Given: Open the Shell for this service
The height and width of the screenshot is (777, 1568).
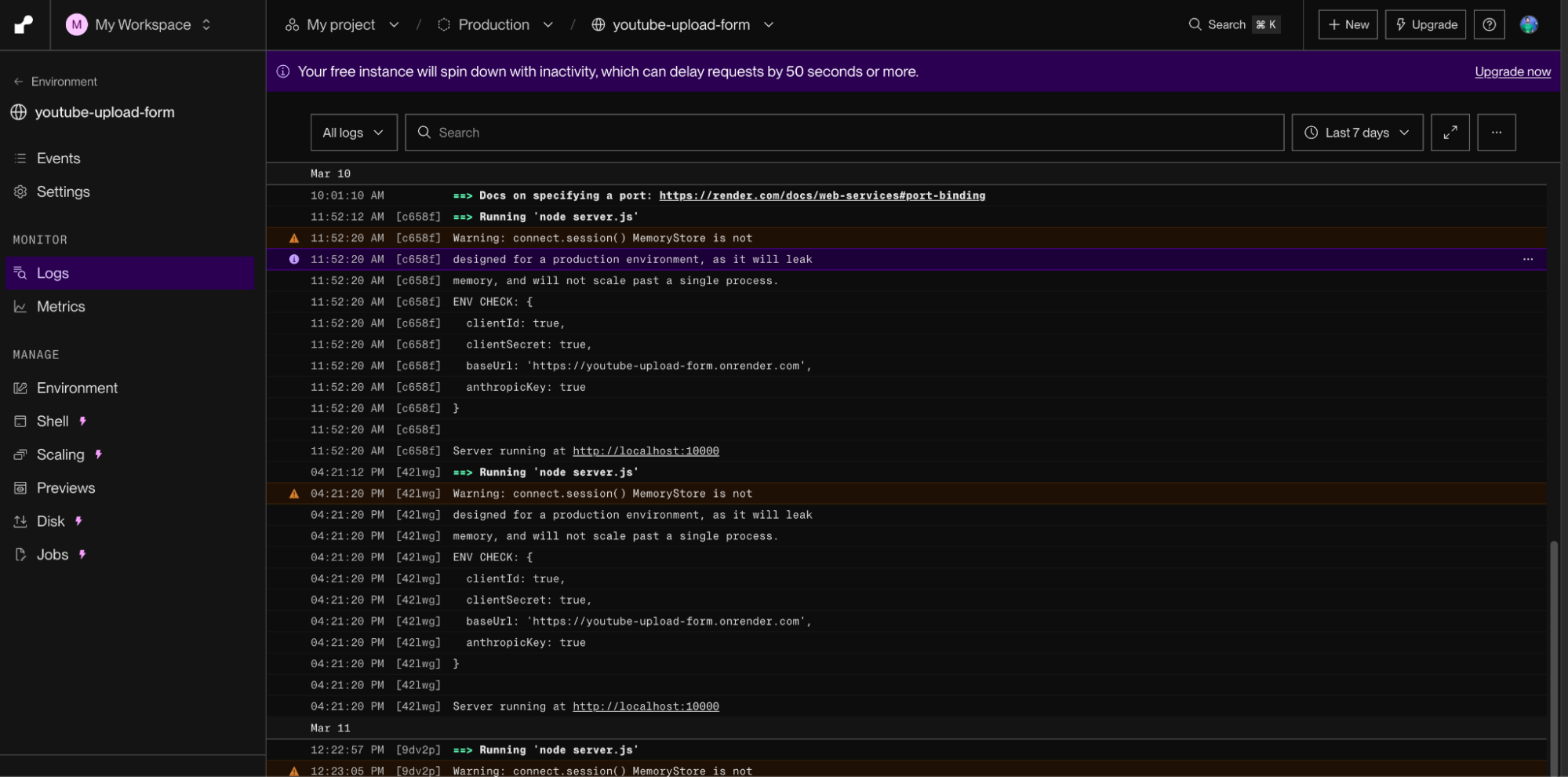Looking at the screenshot, I should tap(52, 421).
